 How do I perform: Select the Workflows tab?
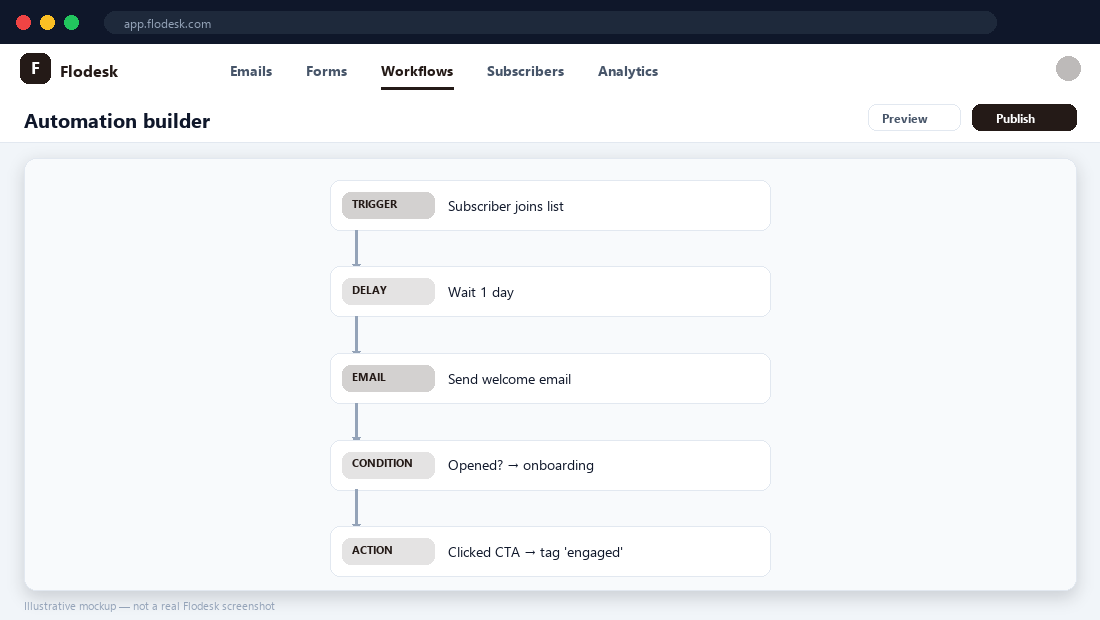(417, 72)
